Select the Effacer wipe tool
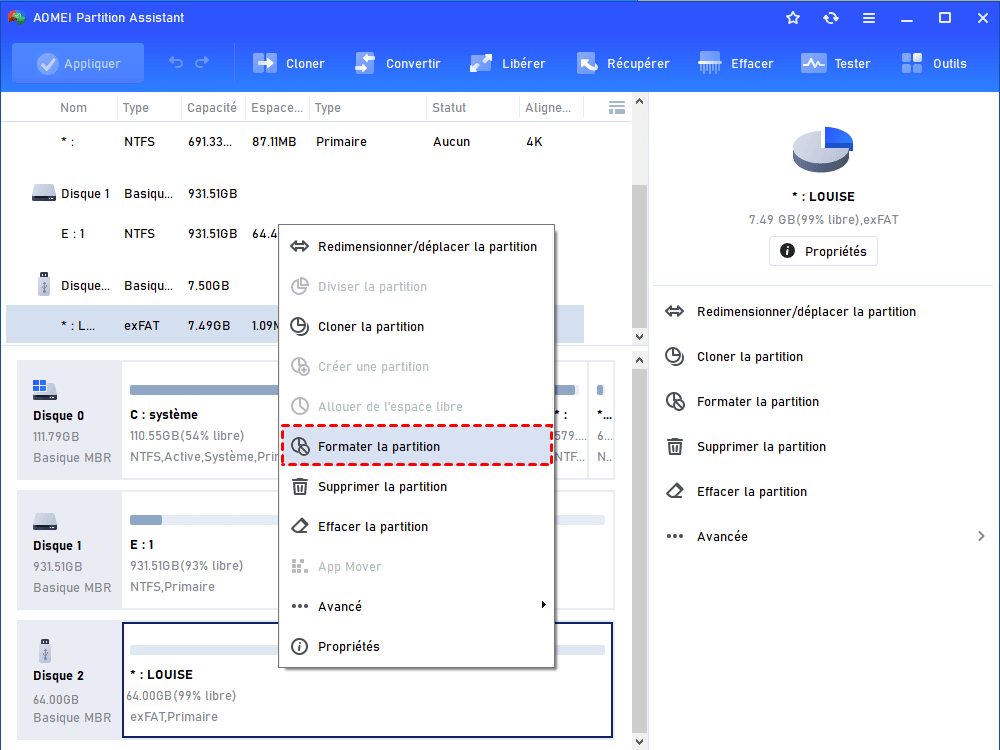The width and height of the screenshot is (1000, 750). (x=711, y=63)
